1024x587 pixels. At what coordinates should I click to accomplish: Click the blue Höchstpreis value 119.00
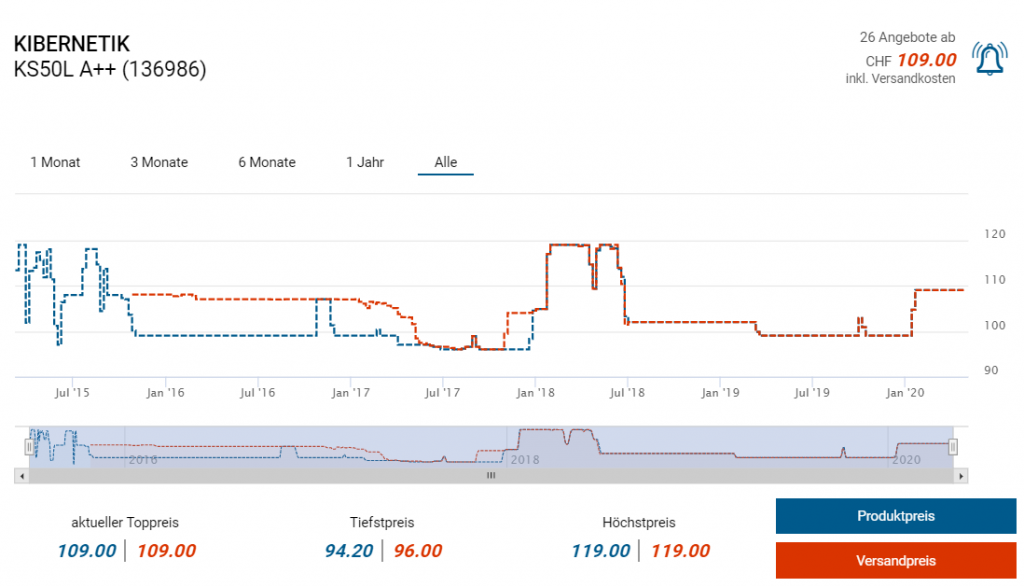click(601, 551)
